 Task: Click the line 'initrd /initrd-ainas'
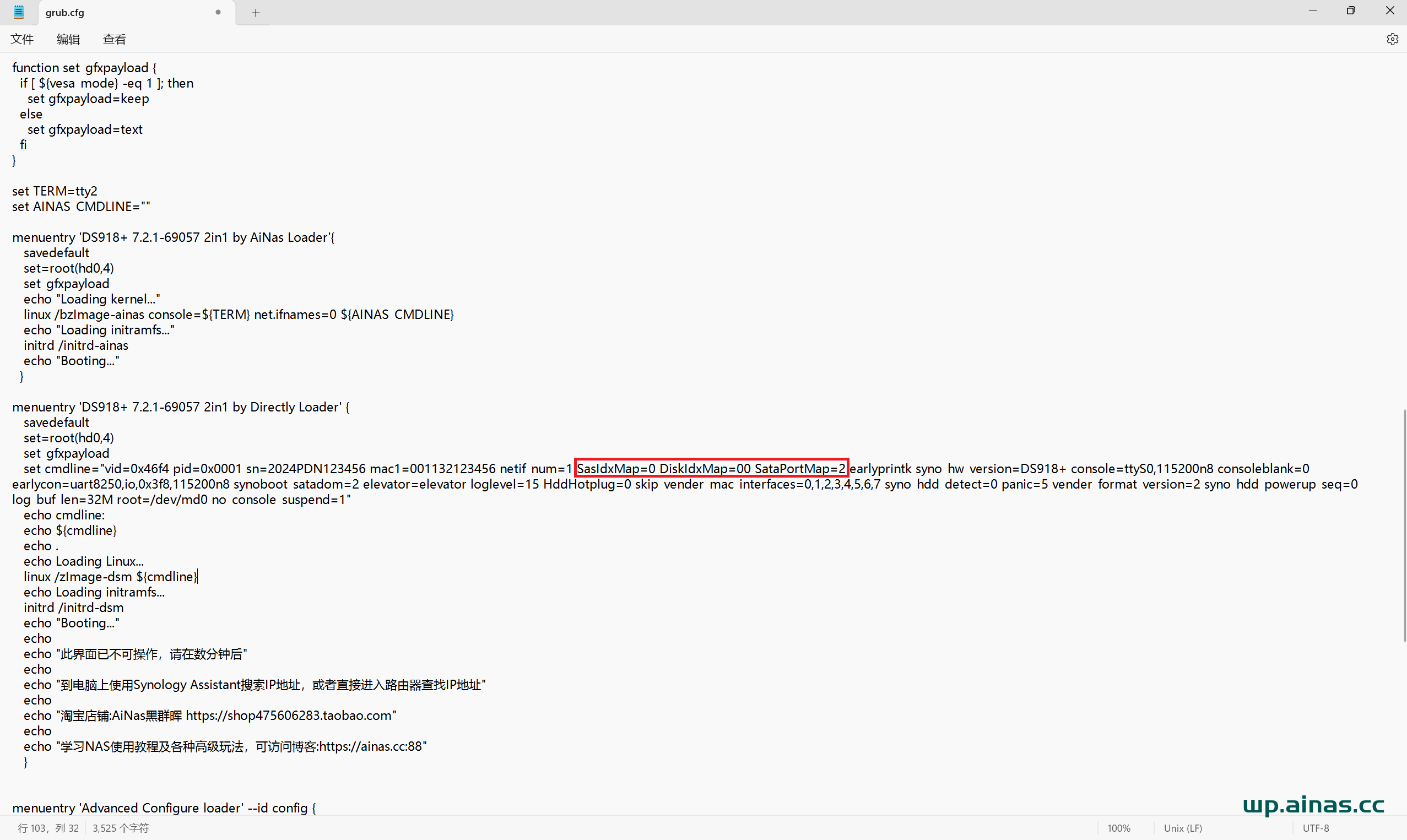[x=76, y=345]
